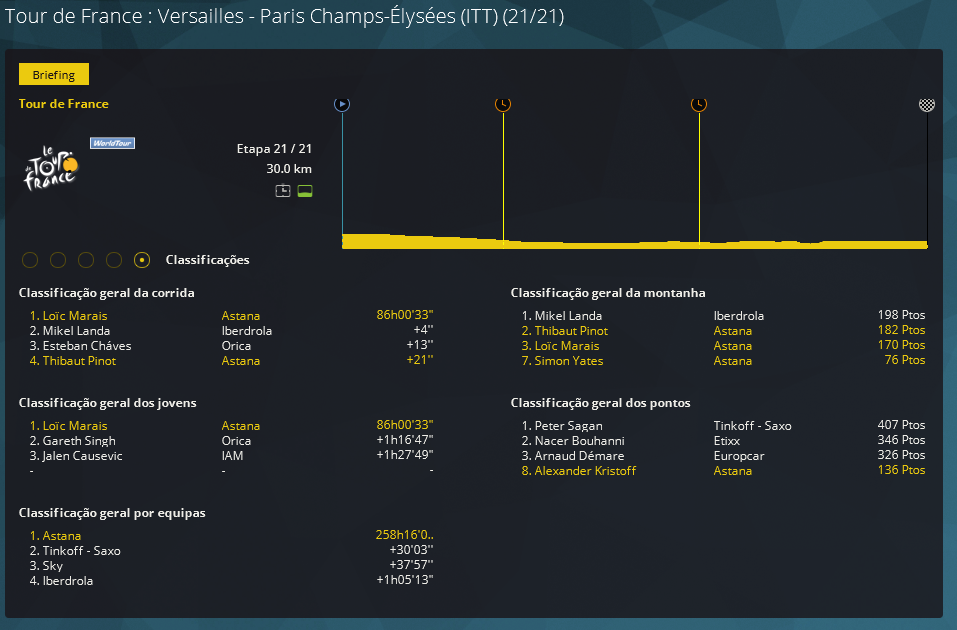Click the Classificação geral da montanha heading
Viewport: 957px width, 630px height.
[608, 293]
